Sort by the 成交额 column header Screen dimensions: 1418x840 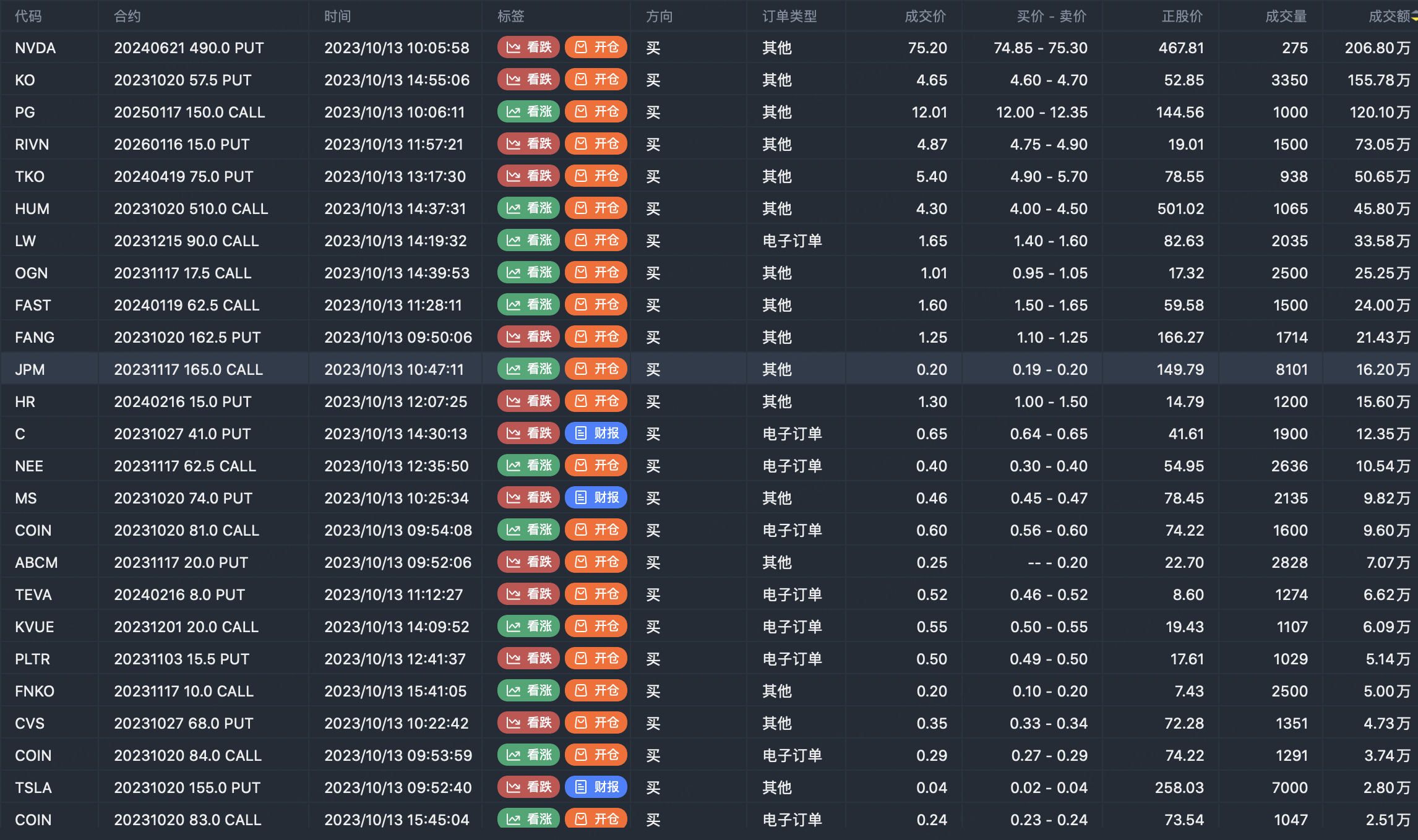[1390, 16]
